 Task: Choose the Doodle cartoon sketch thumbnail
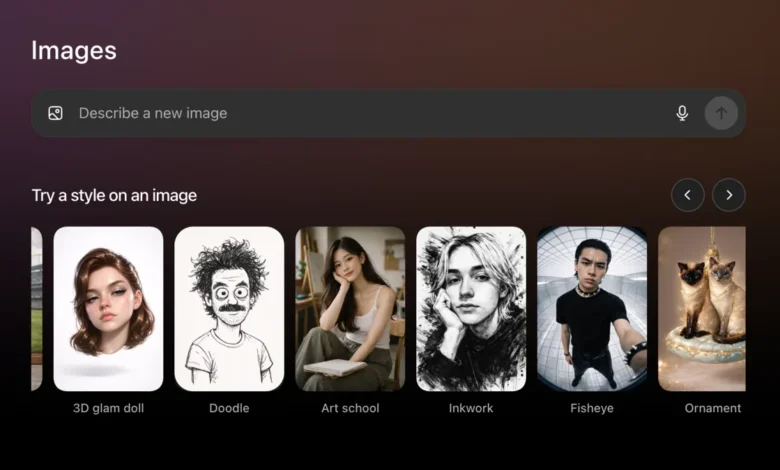[x=229, y=308]
